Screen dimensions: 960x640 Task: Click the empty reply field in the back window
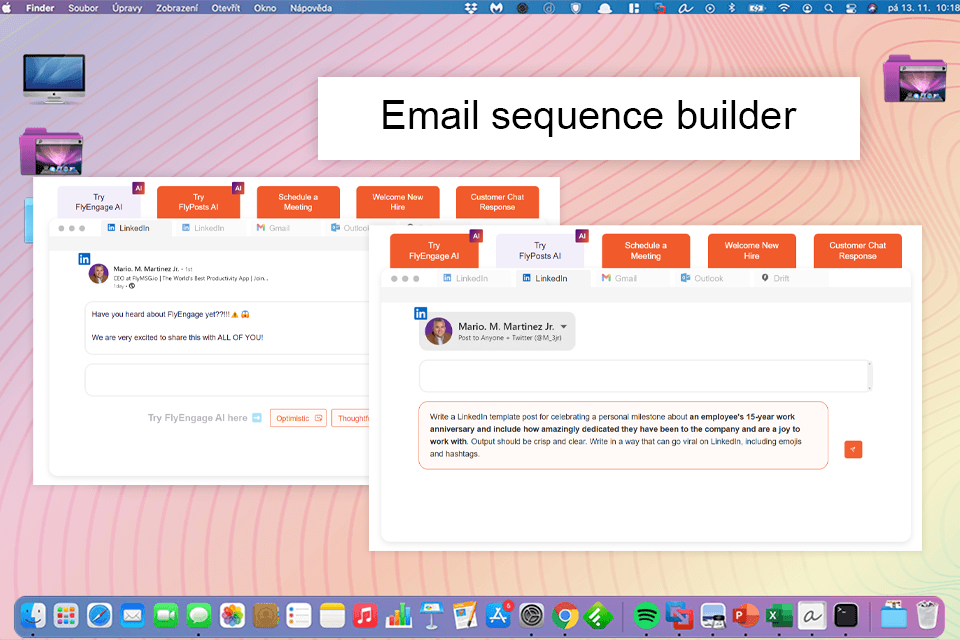tap(227, 380)
